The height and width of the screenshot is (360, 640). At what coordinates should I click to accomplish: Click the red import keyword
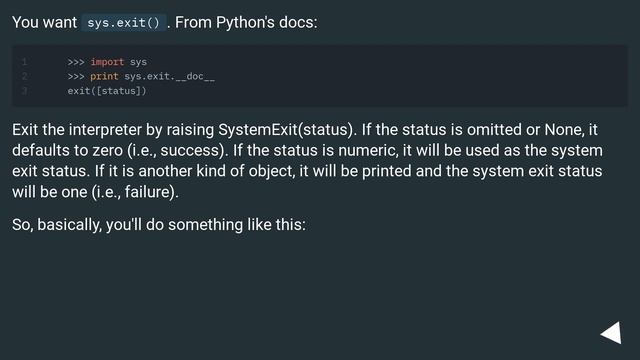[107, 62]
